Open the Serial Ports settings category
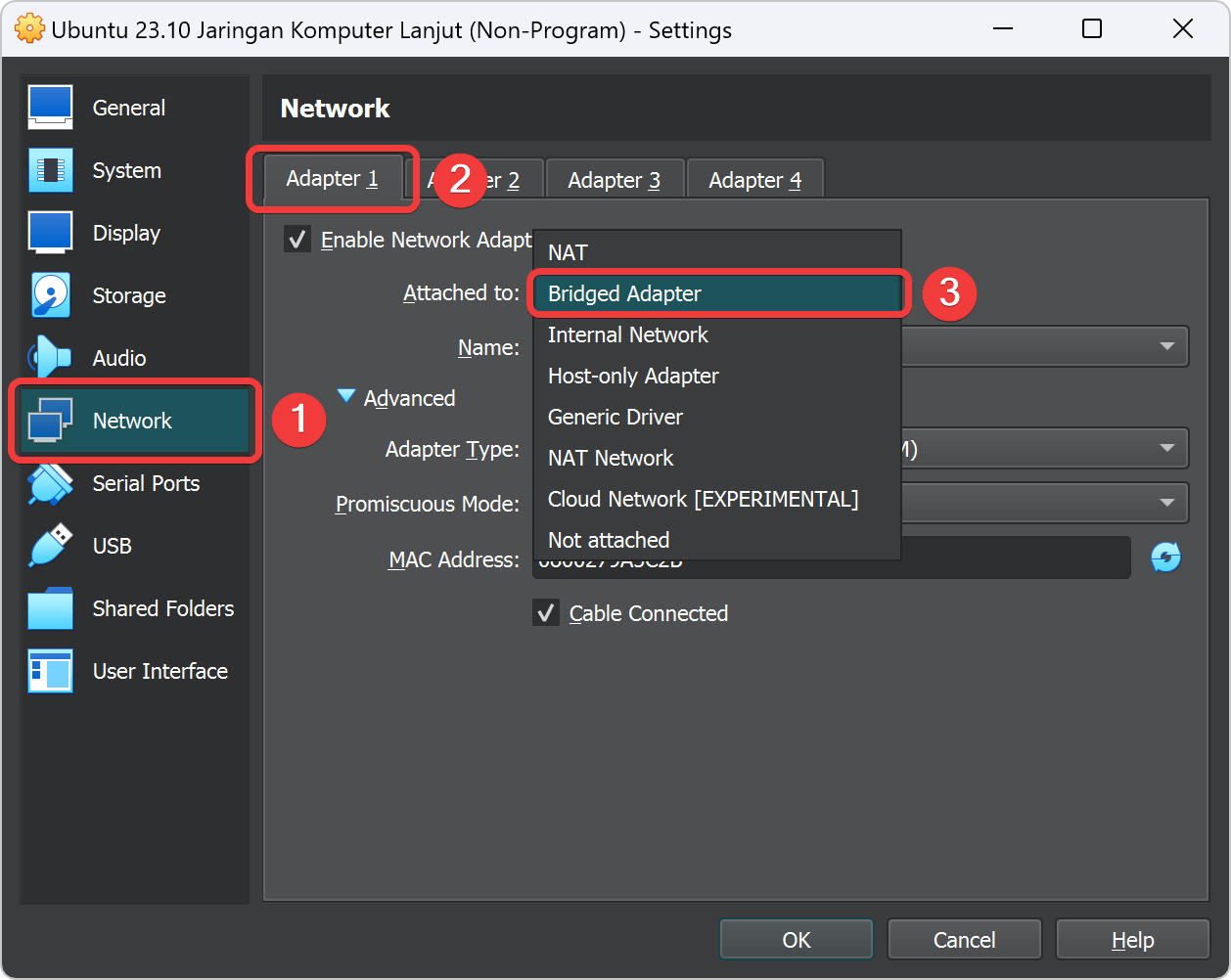This screenshot has height=980, width=1231. (x=136, y=483)
